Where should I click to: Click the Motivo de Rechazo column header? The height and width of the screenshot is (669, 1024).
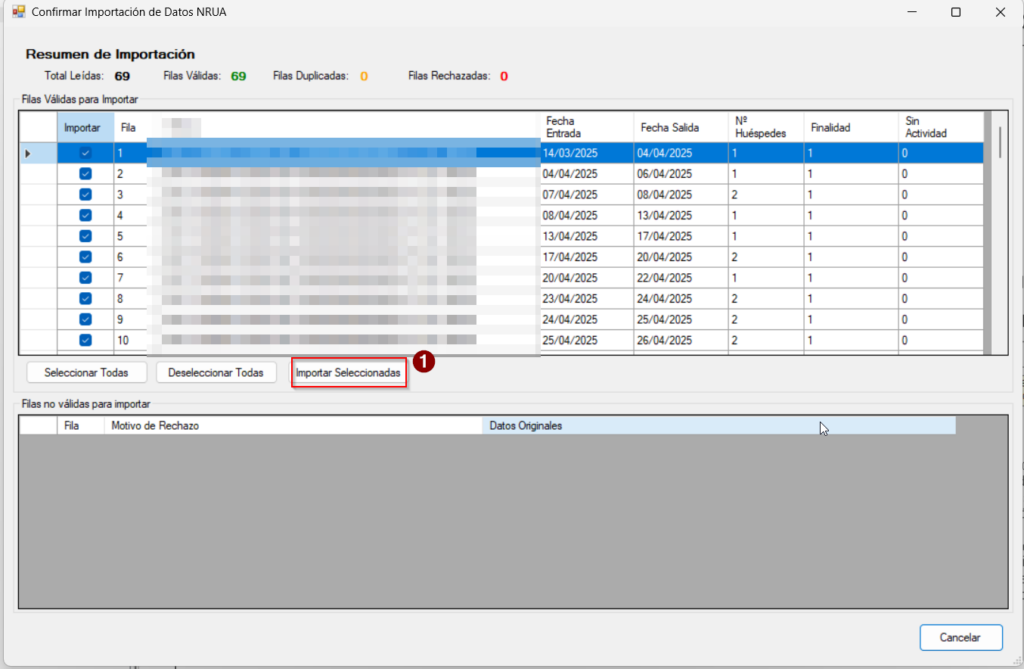point(292,426)
